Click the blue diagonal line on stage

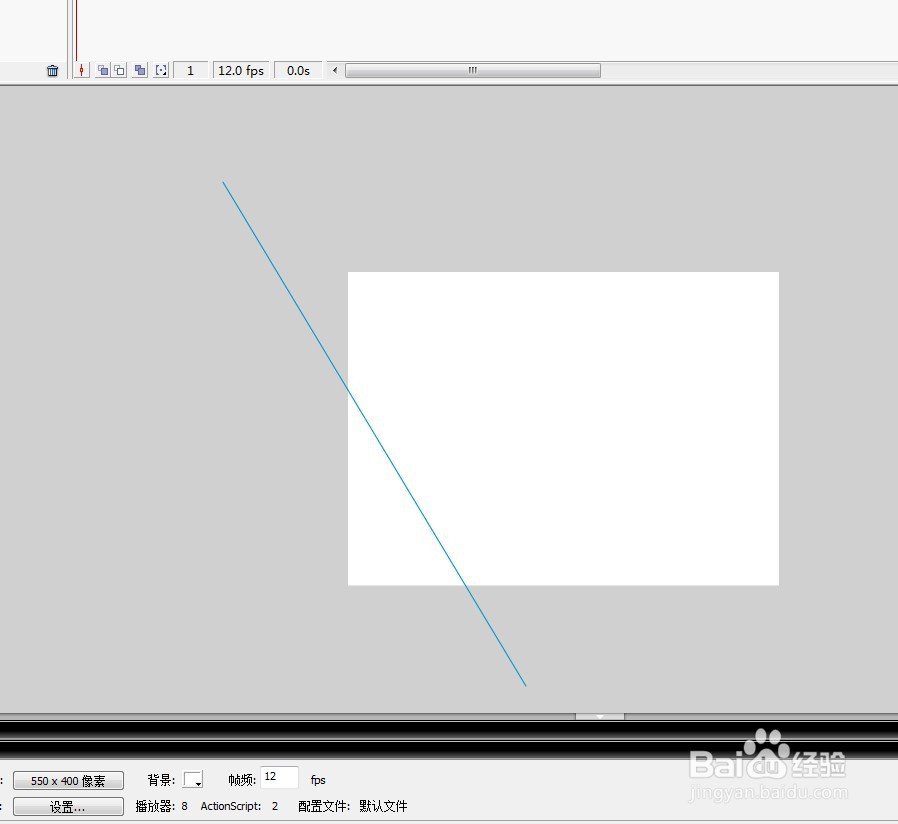tap(374, 433)
